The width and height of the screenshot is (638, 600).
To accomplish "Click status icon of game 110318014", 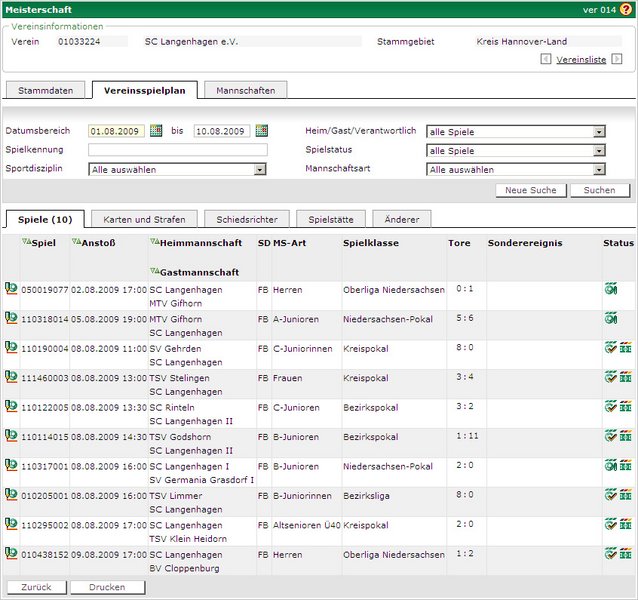I will point(611,318).
